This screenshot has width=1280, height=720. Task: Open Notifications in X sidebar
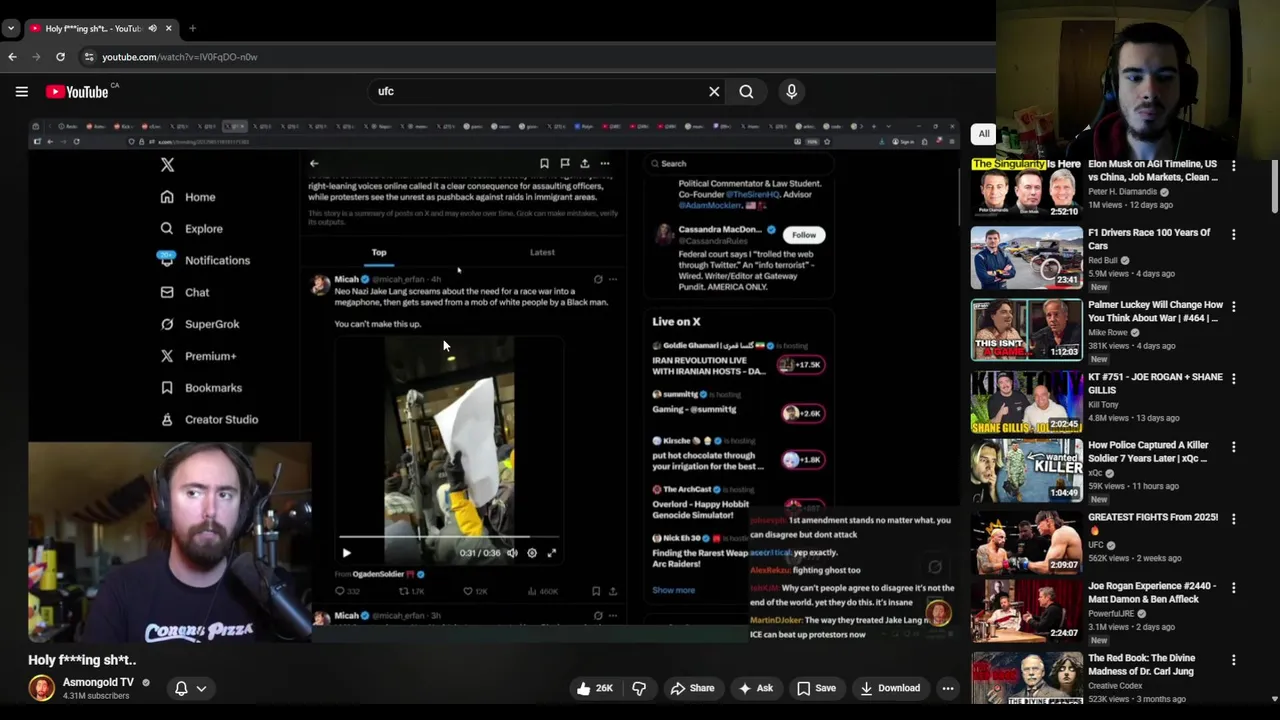point(205,260)
